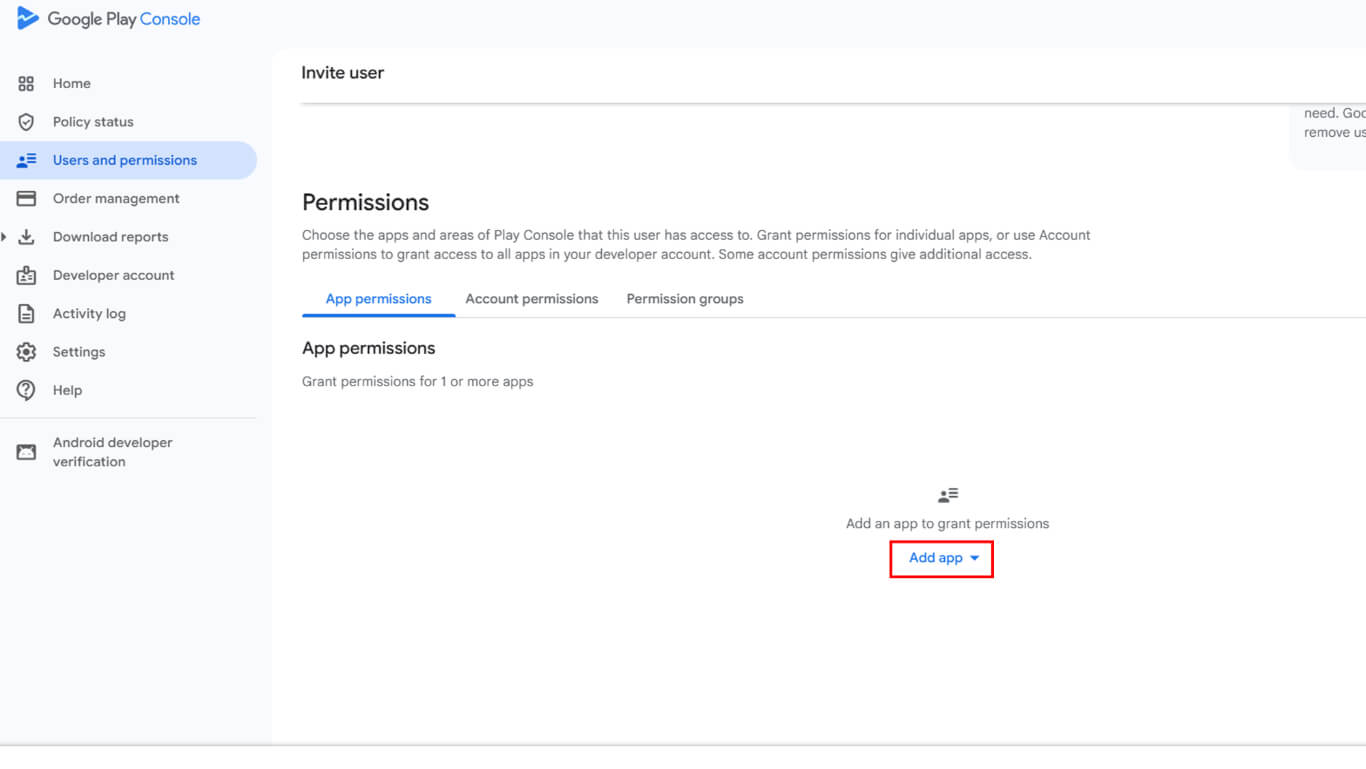Open the Activity log page
The image size is (1366, 769).
tap(89, 314)
